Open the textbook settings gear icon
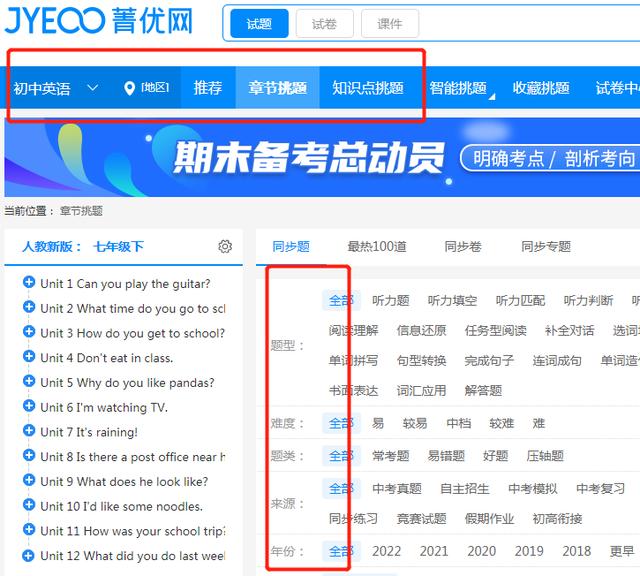640x576 pixels. coord(225,246)
